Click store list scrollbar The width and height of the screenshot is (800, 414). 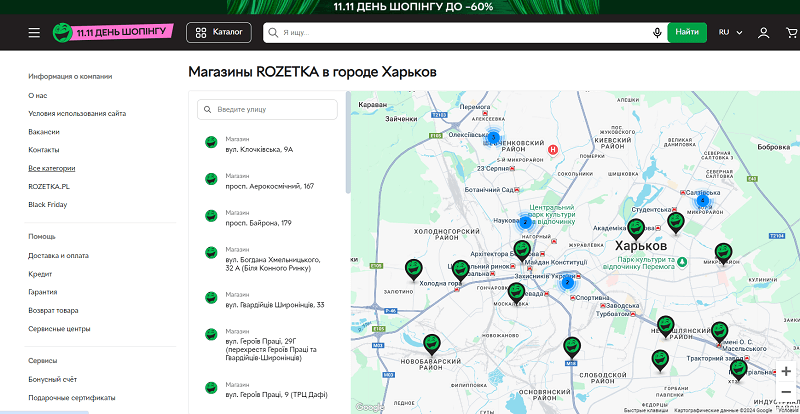[348, 142]
